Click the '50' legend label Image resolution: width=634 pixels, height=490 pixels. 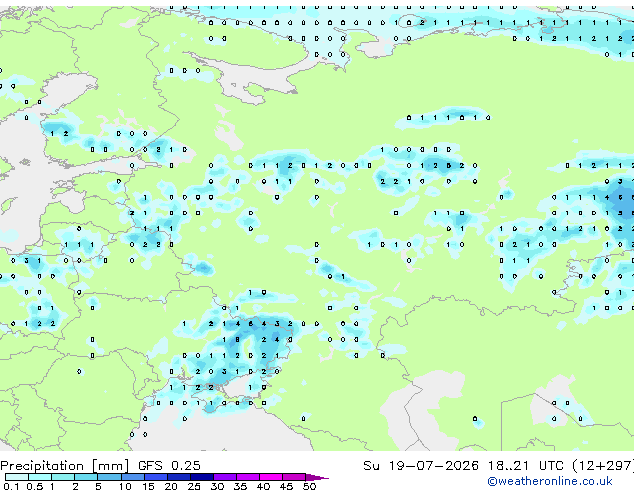point(309,486)
